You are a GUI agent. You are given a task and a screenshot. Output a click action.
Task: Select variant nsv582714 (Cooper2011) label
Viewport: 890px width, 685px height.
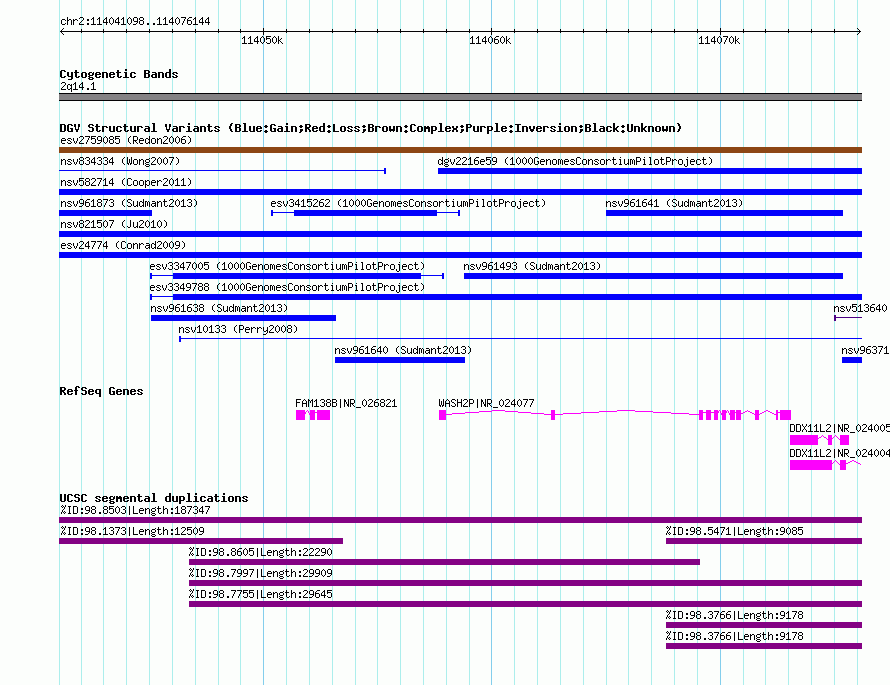coord(126,182)
